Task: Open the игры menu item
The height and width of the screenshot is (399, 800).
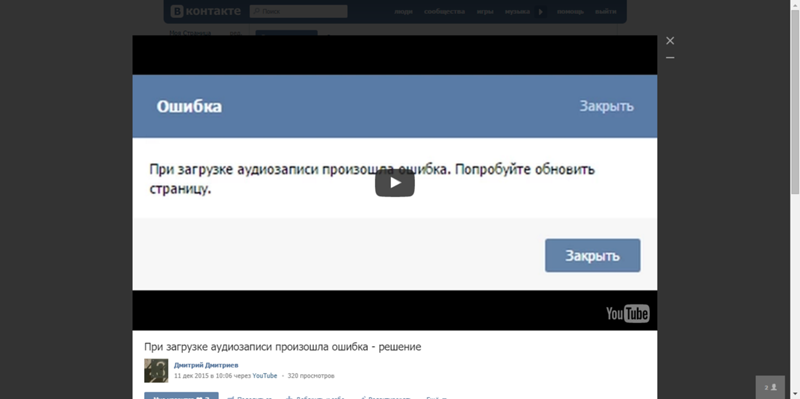Action: (485, 11)
